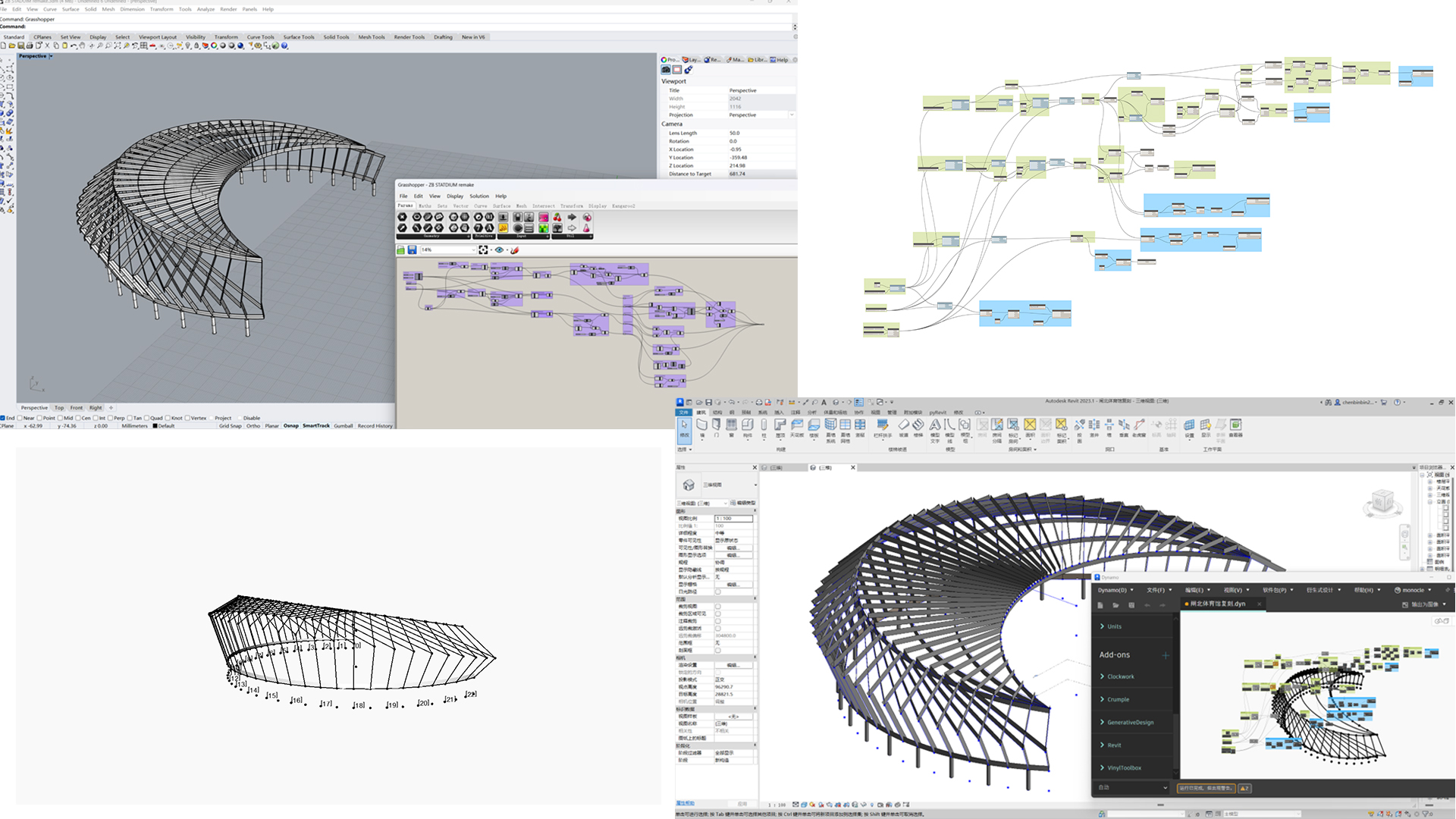The image size is (1456, 819).
Task: Click Grasshopper sketch brush icon
Action: click(x=515, y=249)
